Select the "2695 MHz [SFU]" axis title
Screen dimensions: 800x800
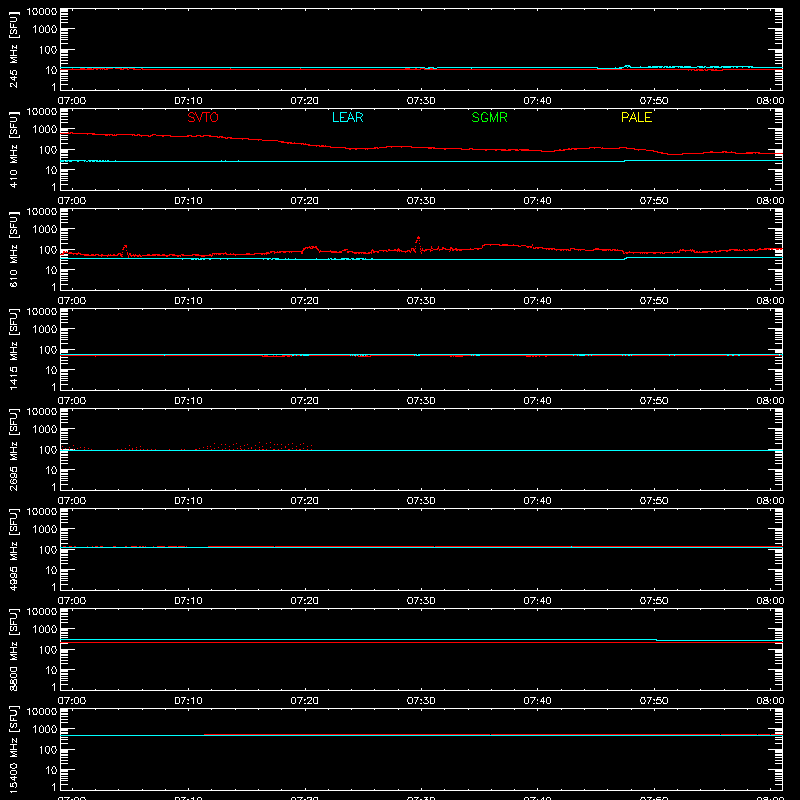tap(14, 450)
